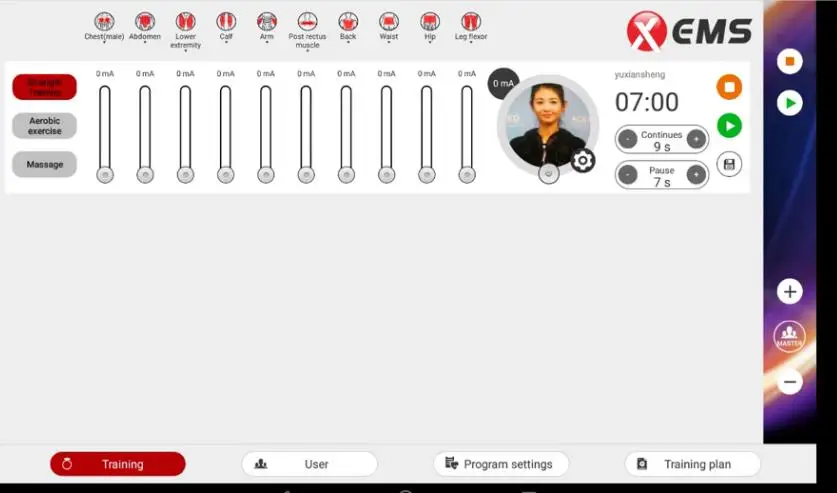Open the MASTER group control icon

click(x=789, y=337)
